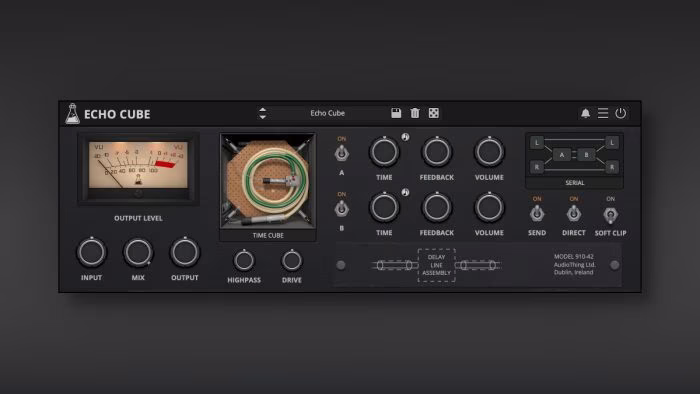
Task: Toggle the SEND switch
Action: tap(537, 214)
